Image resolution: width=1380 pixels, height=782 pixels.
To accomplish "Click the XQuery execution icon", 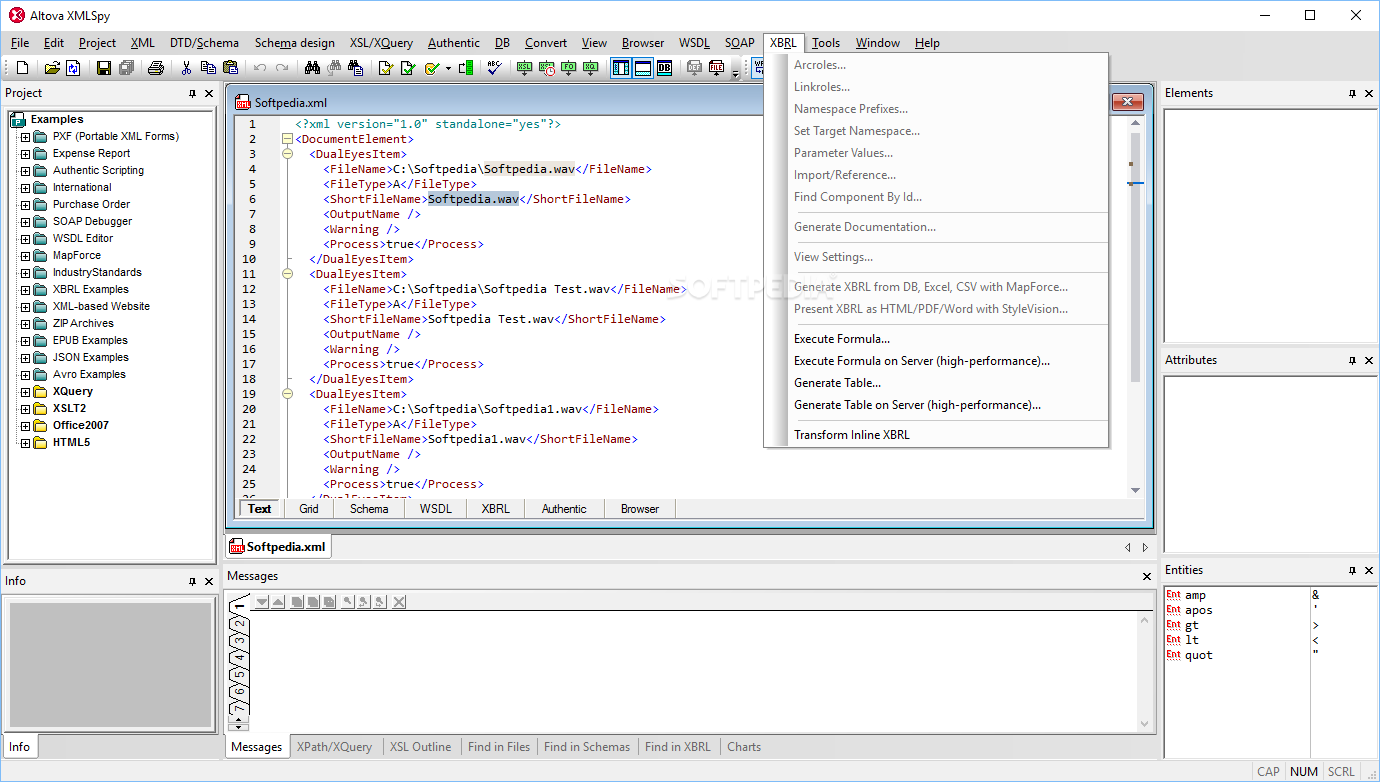I will (x=591, y=68).
